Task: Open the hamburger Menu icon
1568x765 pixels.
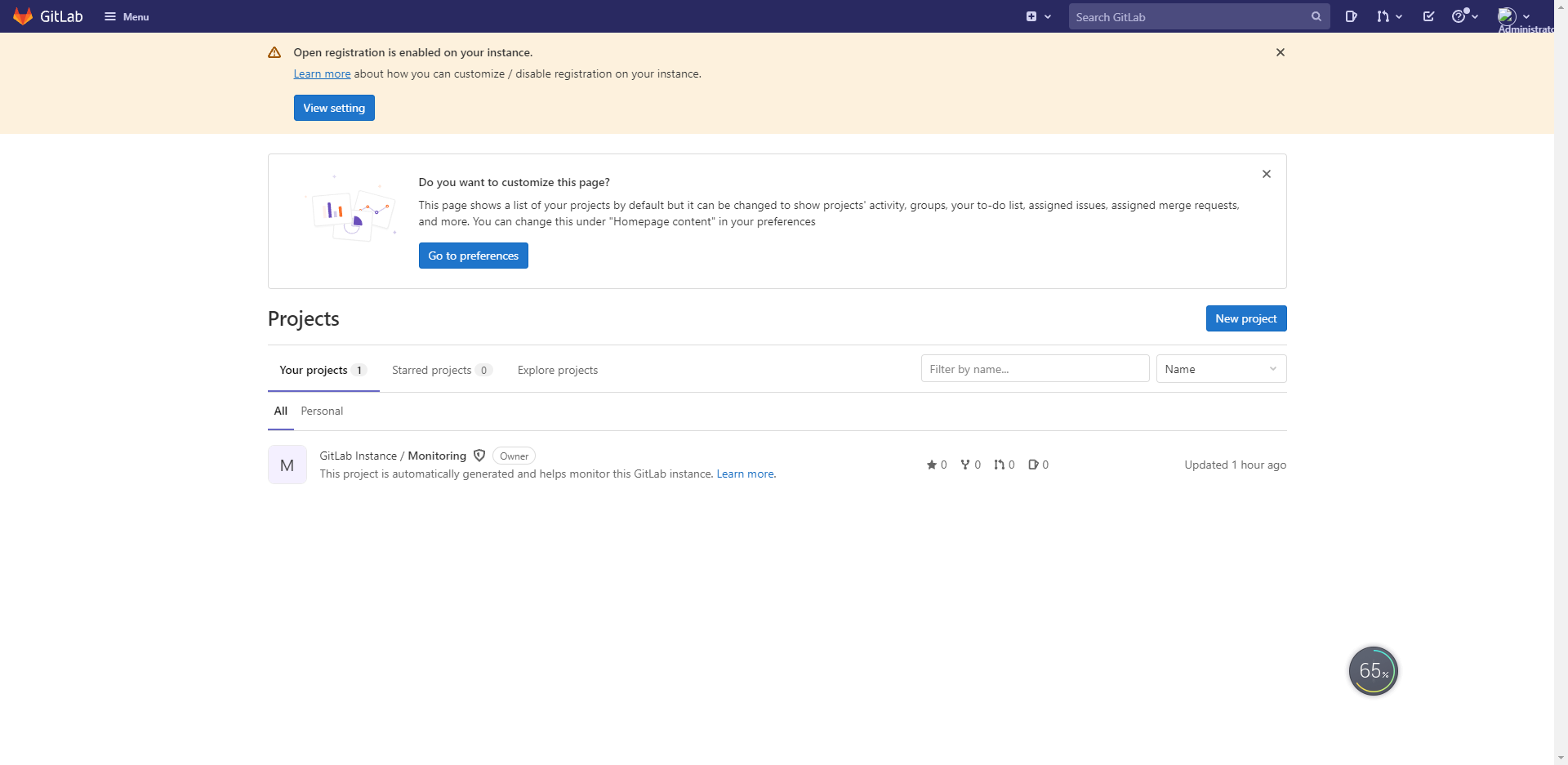Action: [110, 16]
